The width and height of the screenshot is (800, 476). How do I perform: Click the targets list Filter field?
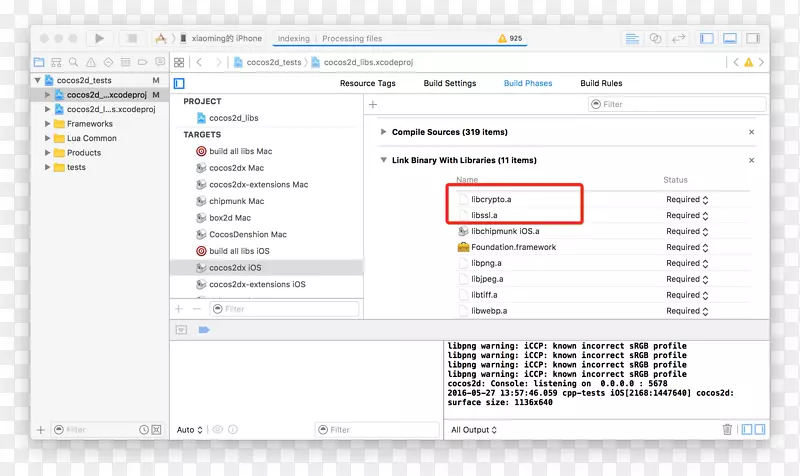click(284, 309)
